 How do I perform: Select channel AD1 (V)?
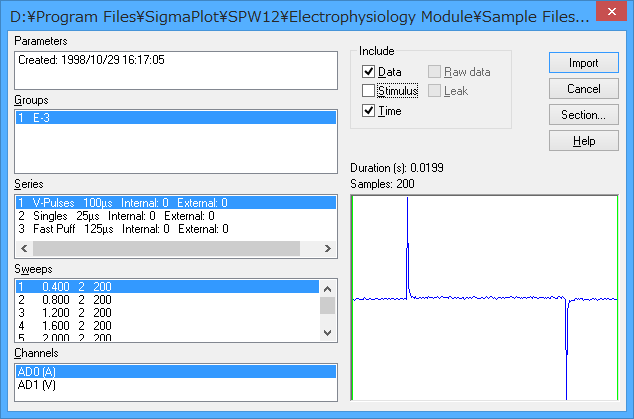click(x=176, y=385)
